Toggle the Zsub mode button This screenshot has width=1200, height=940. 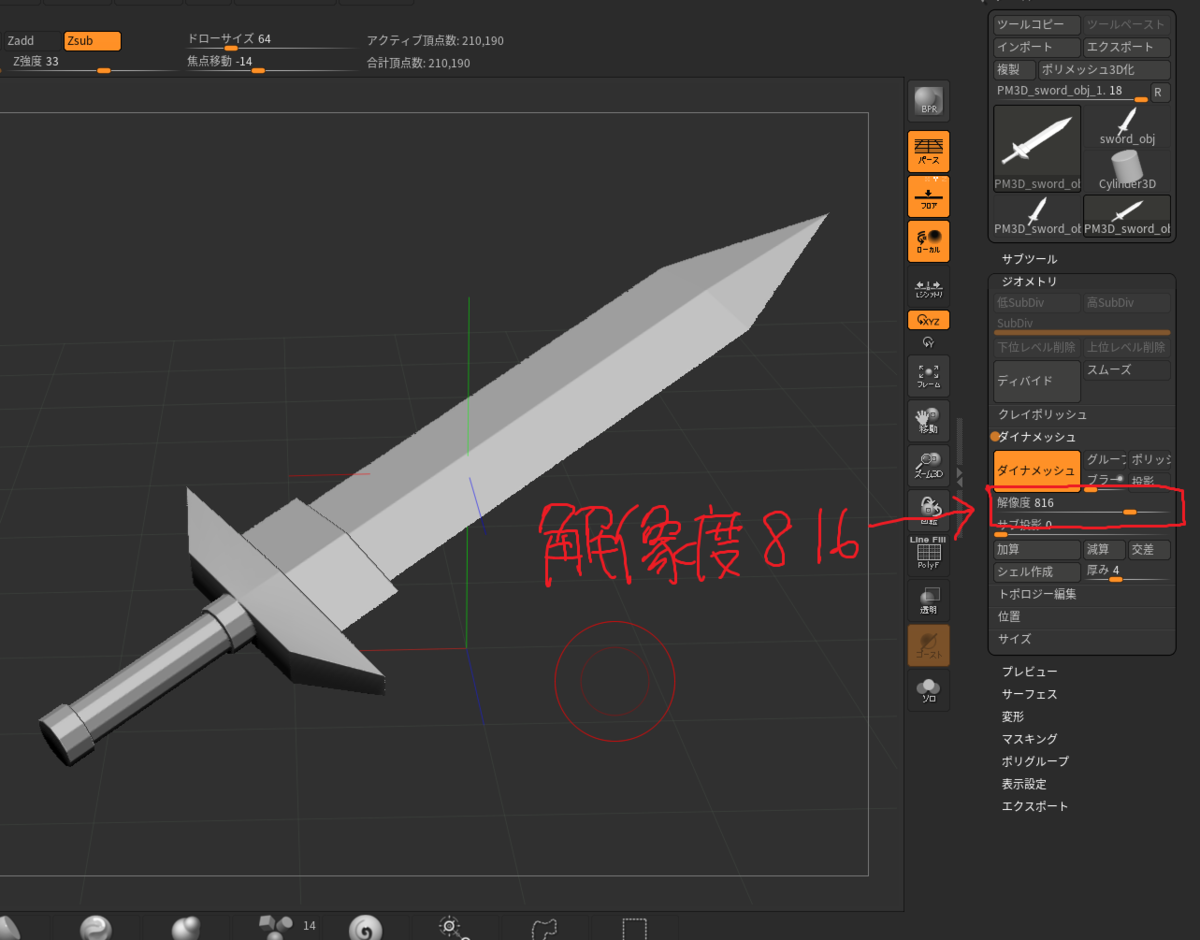[92, 41]
